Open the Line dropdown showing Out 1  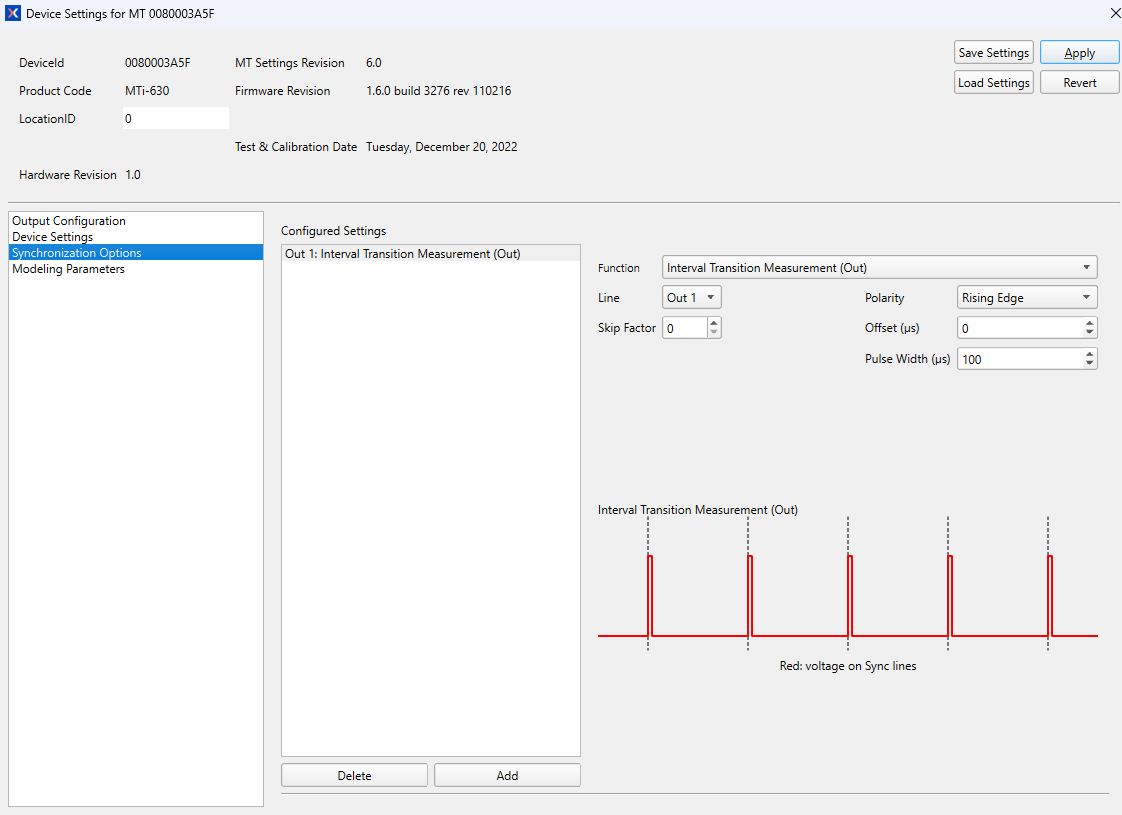pyautogui.click(x=691, y=298)
